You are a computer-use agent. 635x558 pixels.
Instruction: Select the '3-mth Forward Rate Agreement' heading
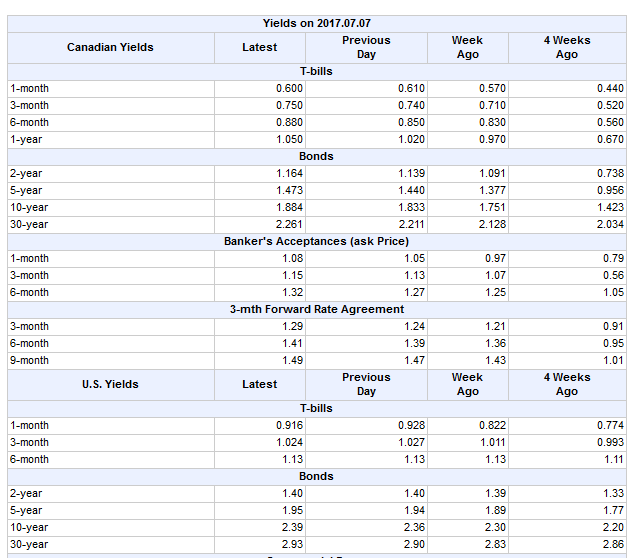316,309
